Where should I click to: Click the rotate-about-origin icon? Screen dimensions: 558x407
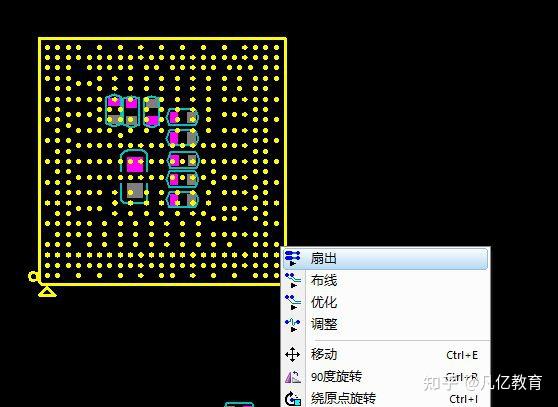coord(293,399)
